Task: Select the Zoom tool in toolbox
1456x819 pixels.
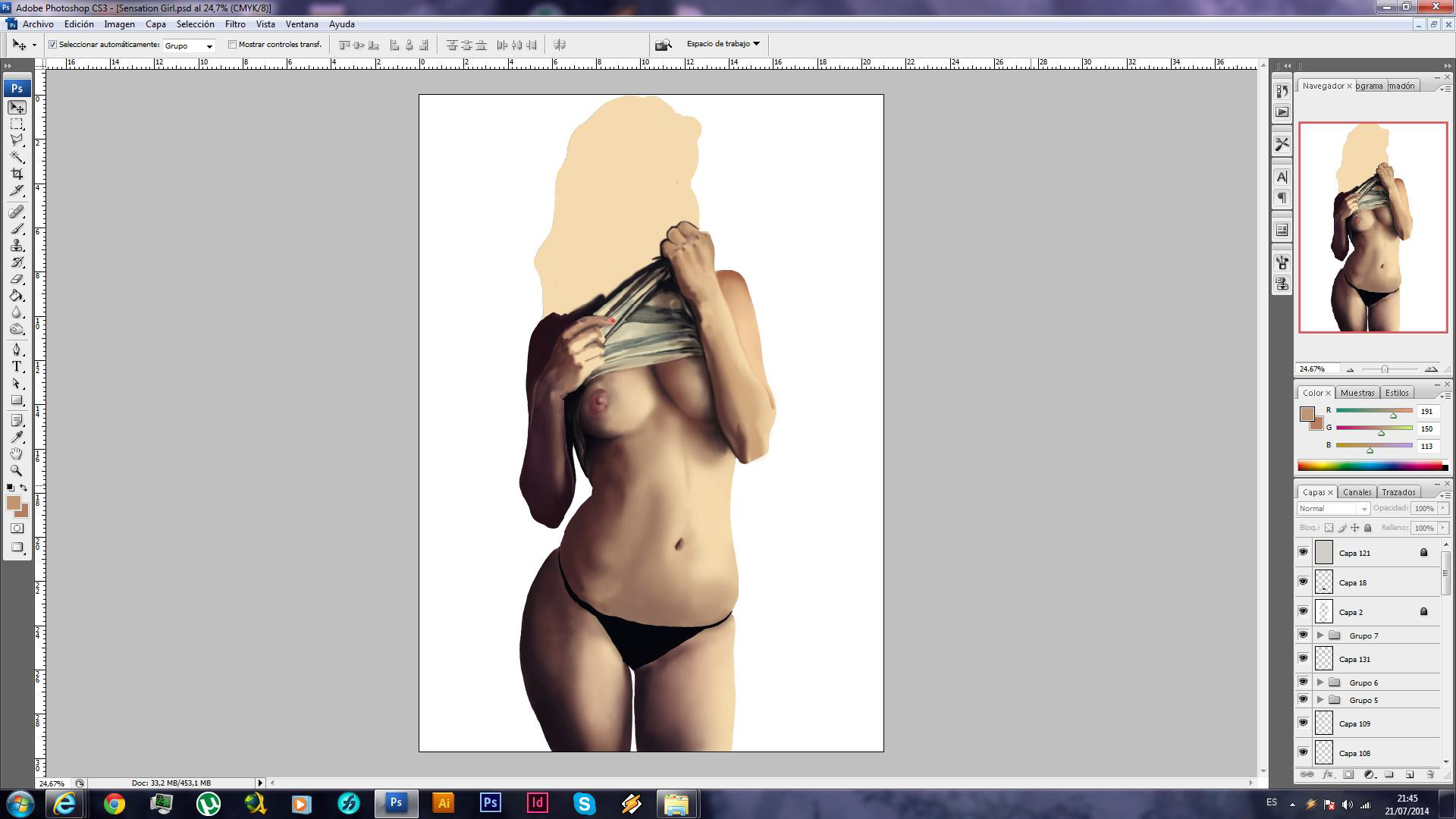Action: (17, 470)
